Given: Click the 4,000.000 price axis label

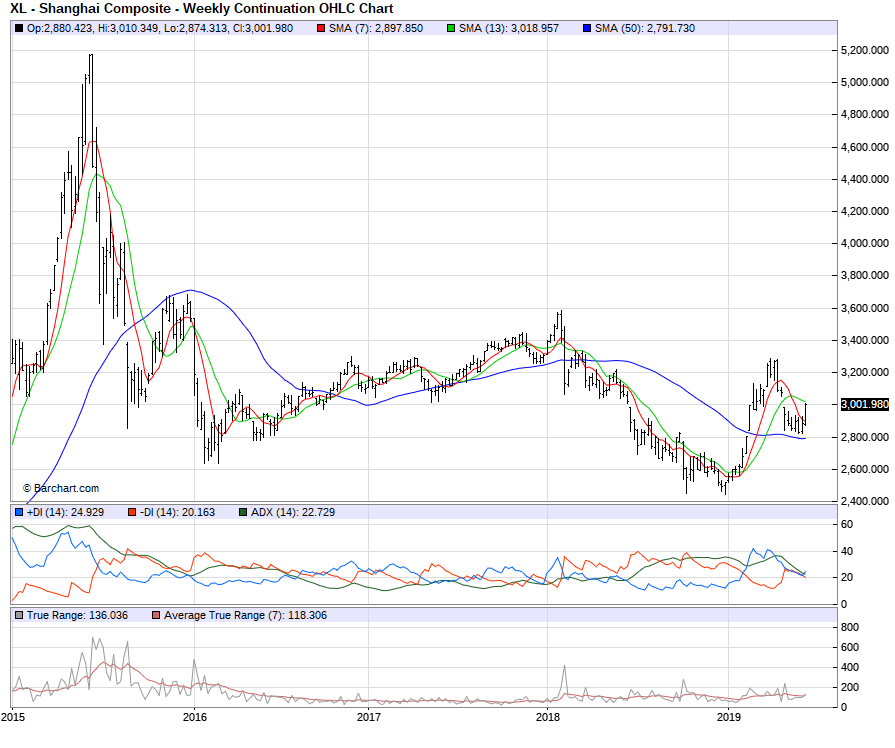Looking at the screenshot, I should (x=865, y=243).
